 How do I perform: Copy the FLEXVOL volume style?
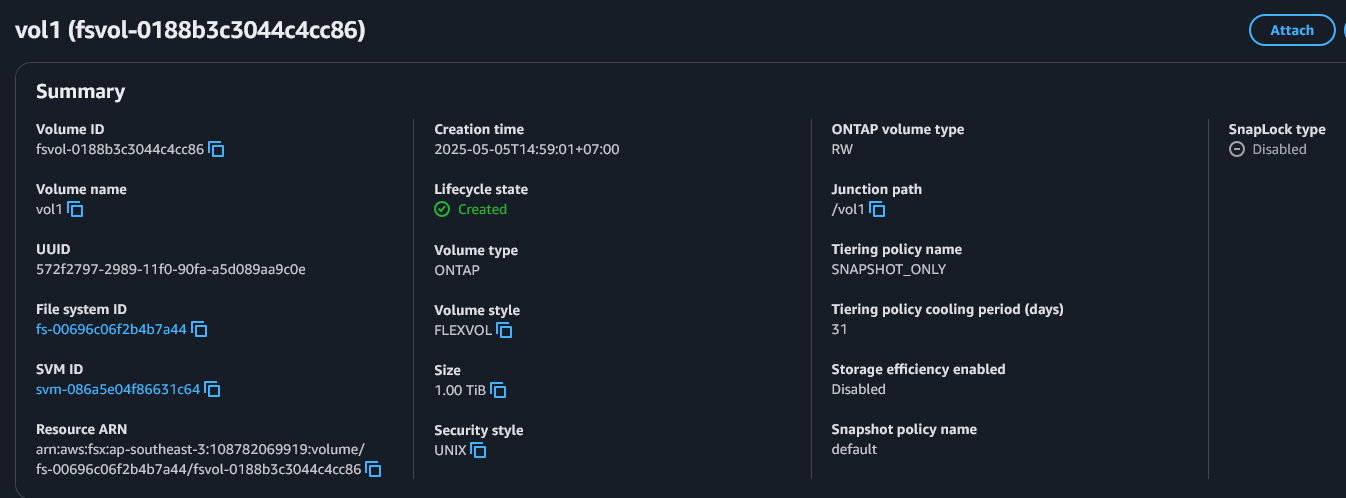pyautogui.click(x=505, y=330)
